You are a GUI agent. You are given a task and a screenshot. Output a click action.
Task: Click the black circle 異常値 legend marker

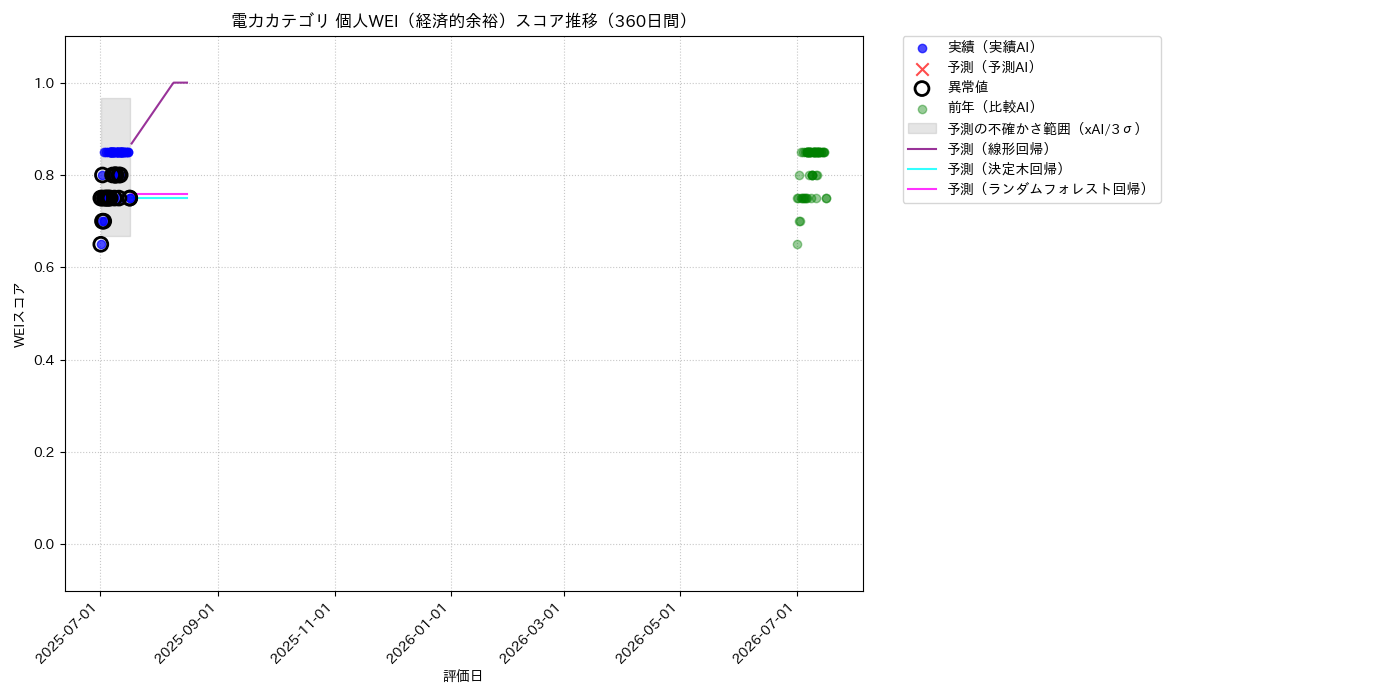pos(922,88)
